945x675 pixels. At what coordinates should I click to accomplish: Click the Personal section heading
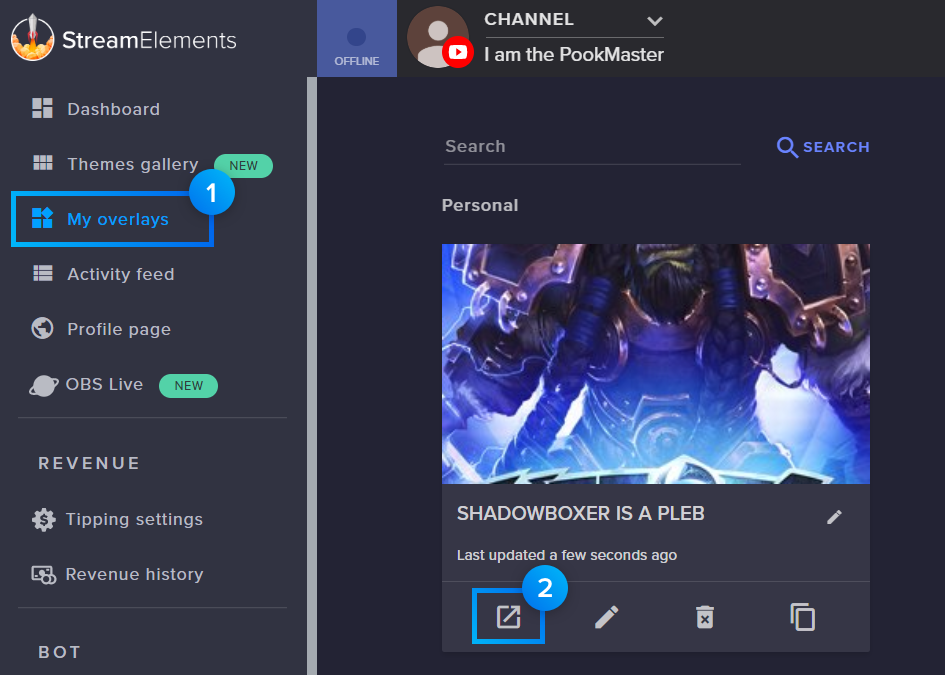tap(480, 206)
